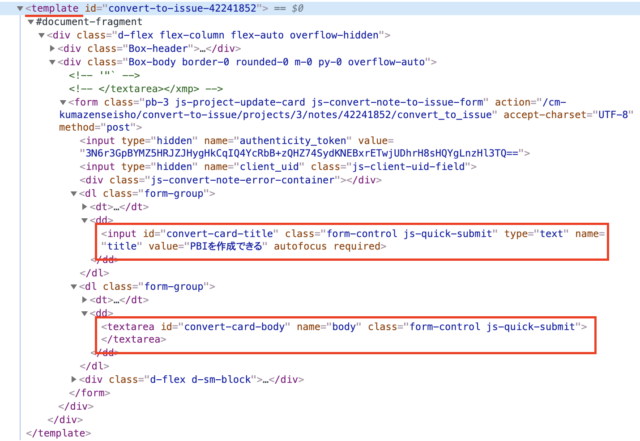Select the template opening tag name
640x441 pixels.
point(55,8)
